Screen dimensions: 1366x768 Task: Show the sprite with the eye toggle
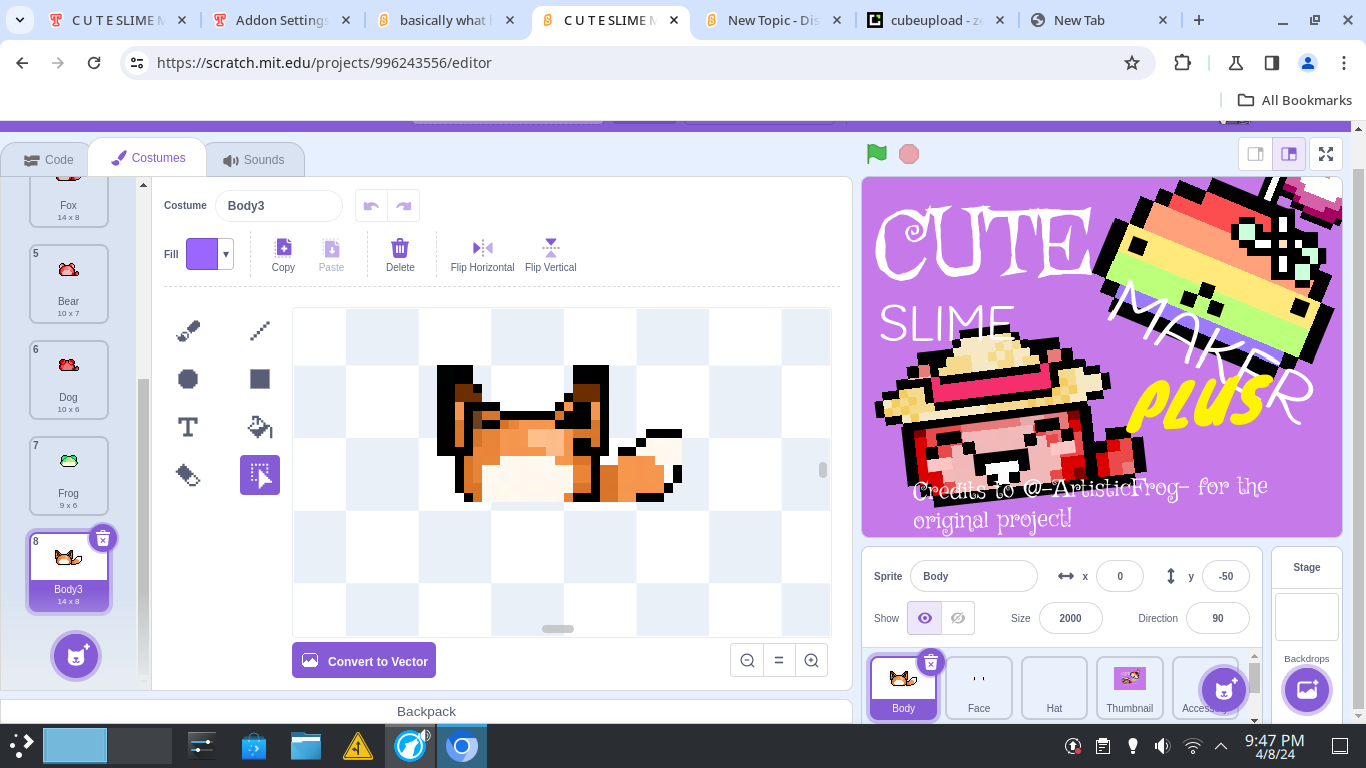tap(924, 617)
